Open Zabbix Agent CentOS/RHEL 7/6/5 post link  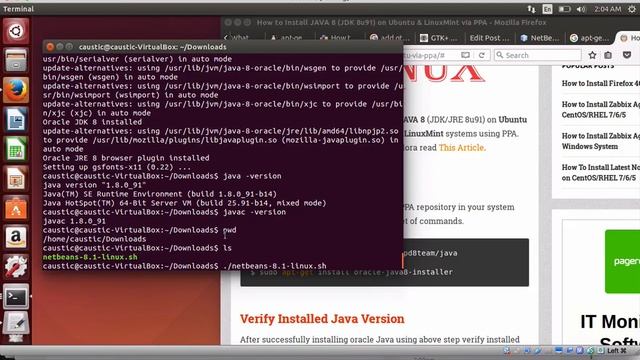tap(600, 109)
